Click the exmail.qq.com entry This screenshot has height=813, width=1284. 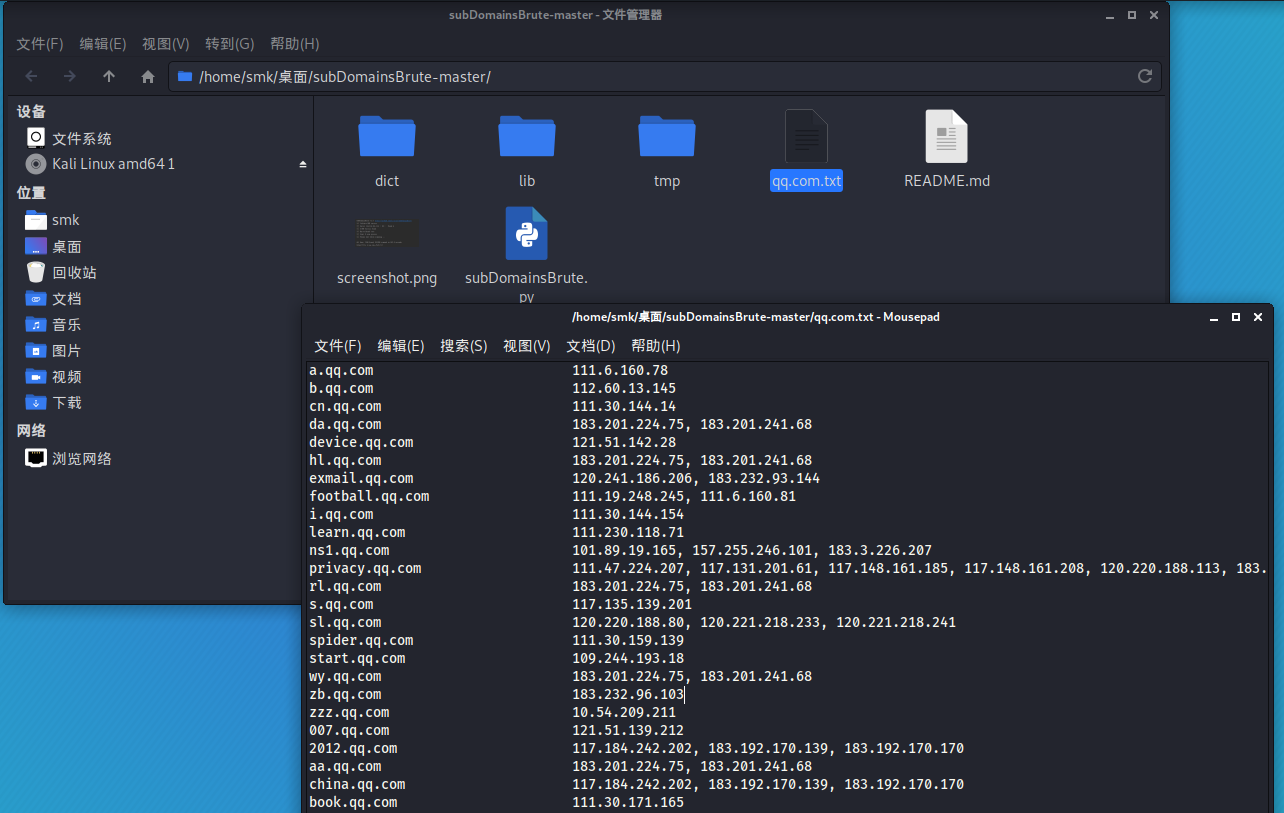tap(361, 478)
